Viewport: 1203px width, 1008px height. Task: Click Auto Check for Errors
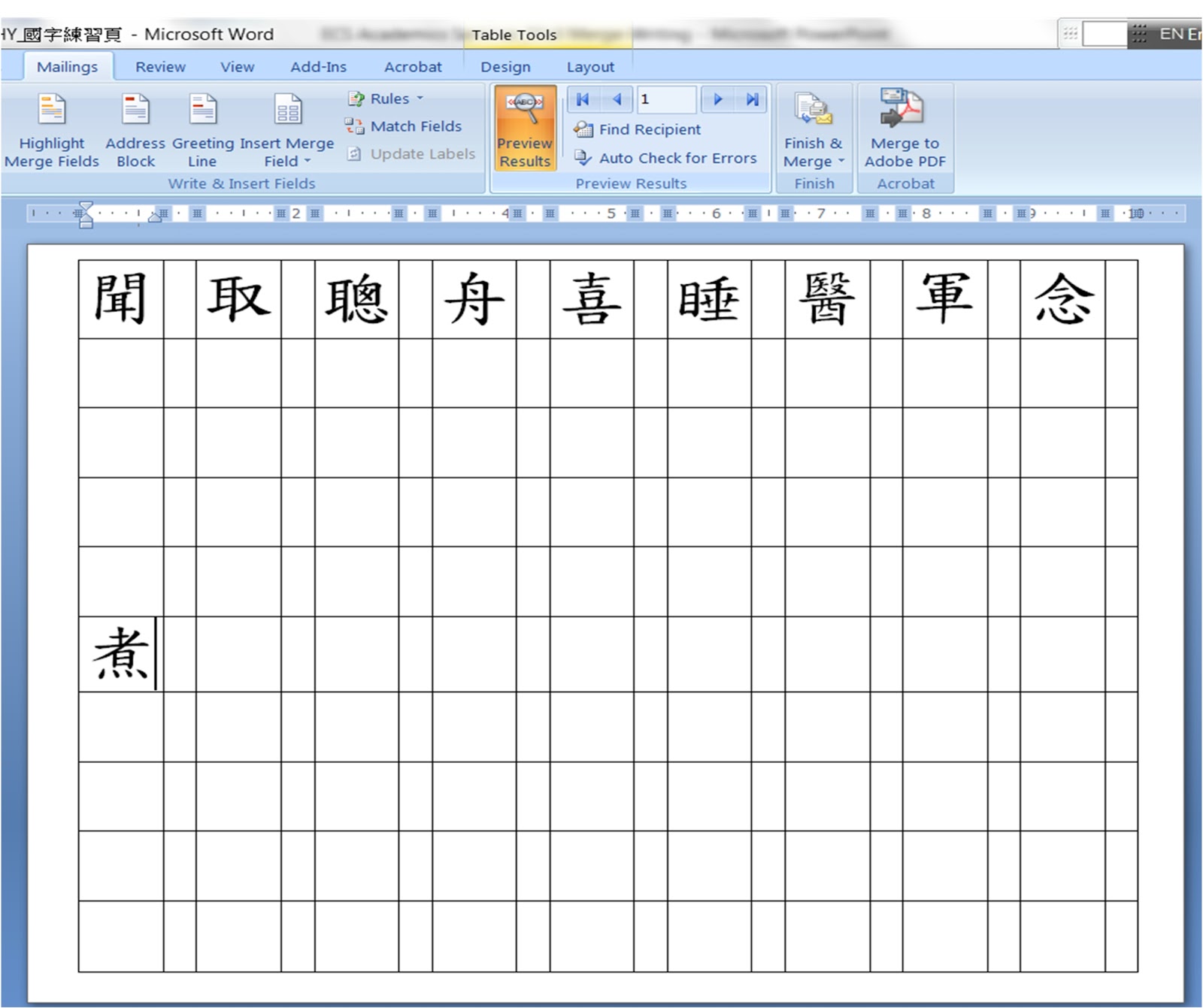pos(665,158)
